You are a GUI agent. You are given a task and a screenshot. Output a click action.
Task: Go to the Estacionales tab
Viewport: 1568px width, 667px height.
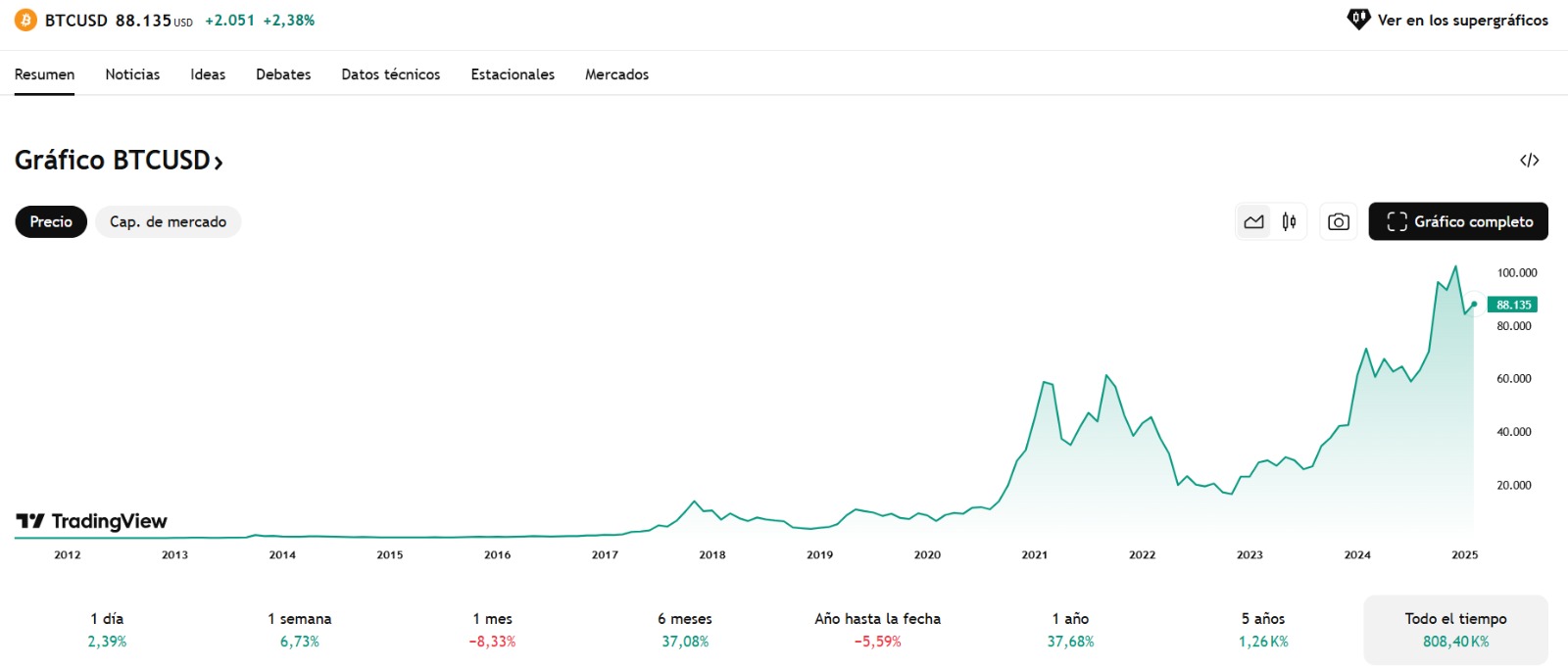tap(513, 74)
